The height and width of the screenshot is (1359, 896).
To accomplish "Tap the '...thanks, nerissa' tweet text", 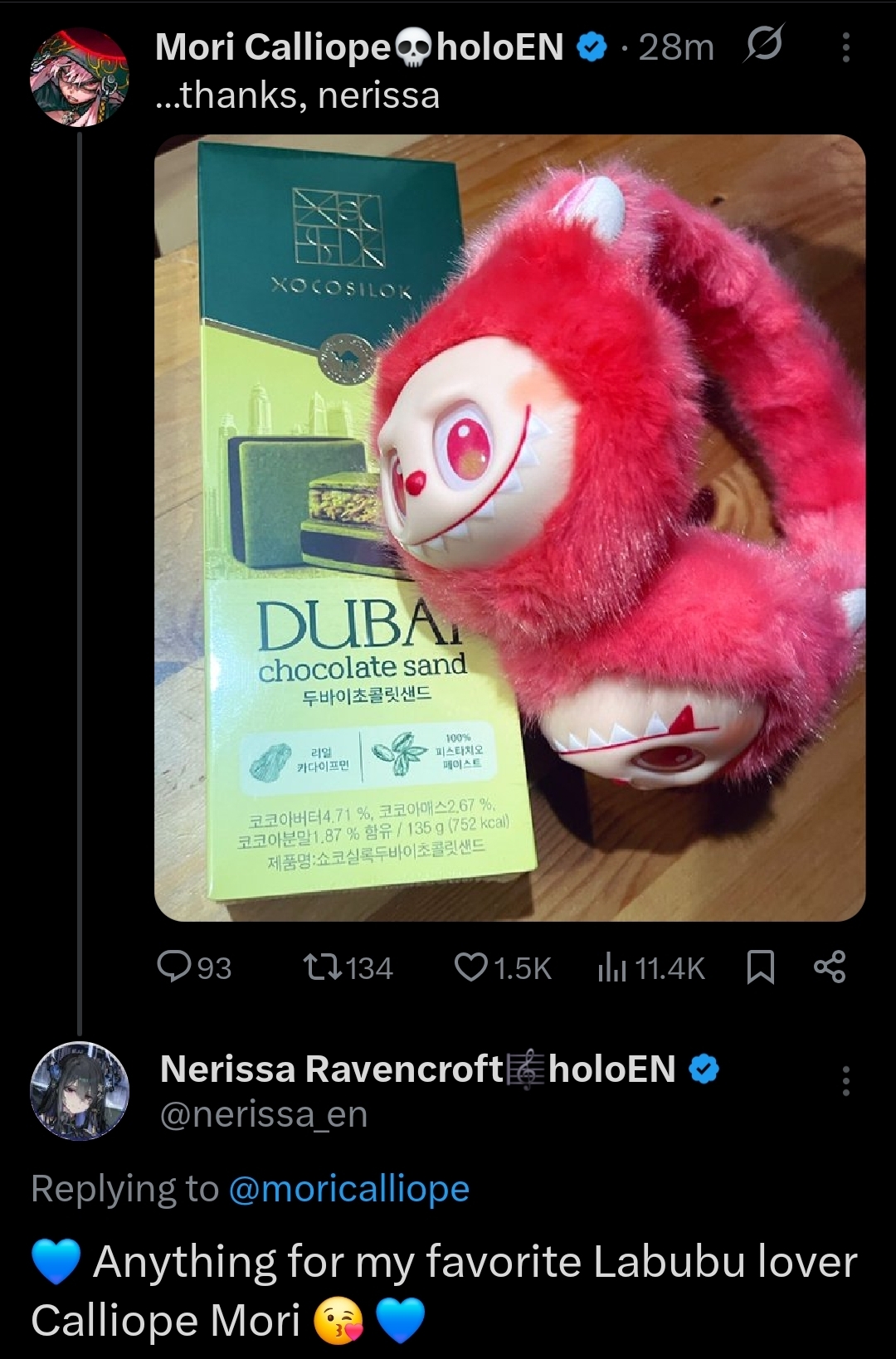I will tap(297, 95).
